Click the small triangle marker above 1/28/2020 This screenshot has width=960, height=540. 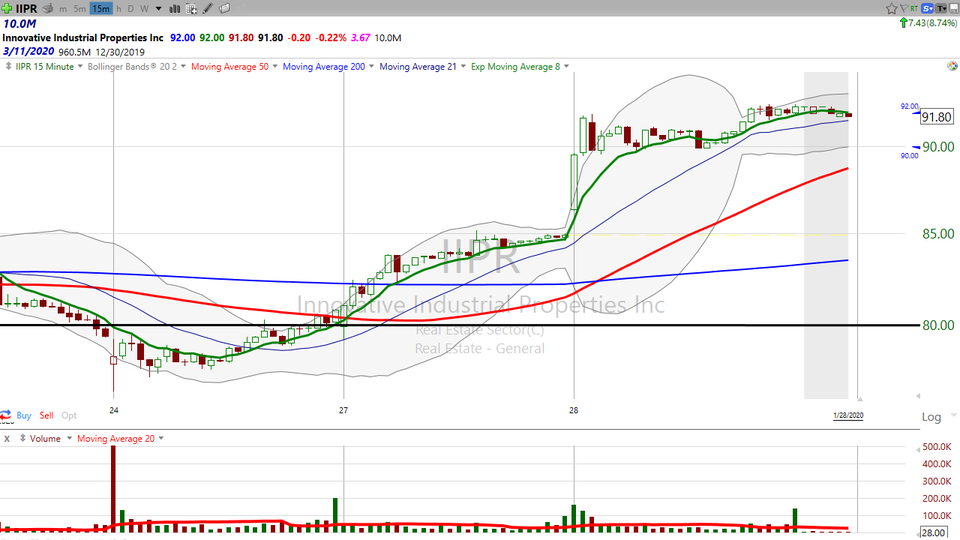coord(860,399)
